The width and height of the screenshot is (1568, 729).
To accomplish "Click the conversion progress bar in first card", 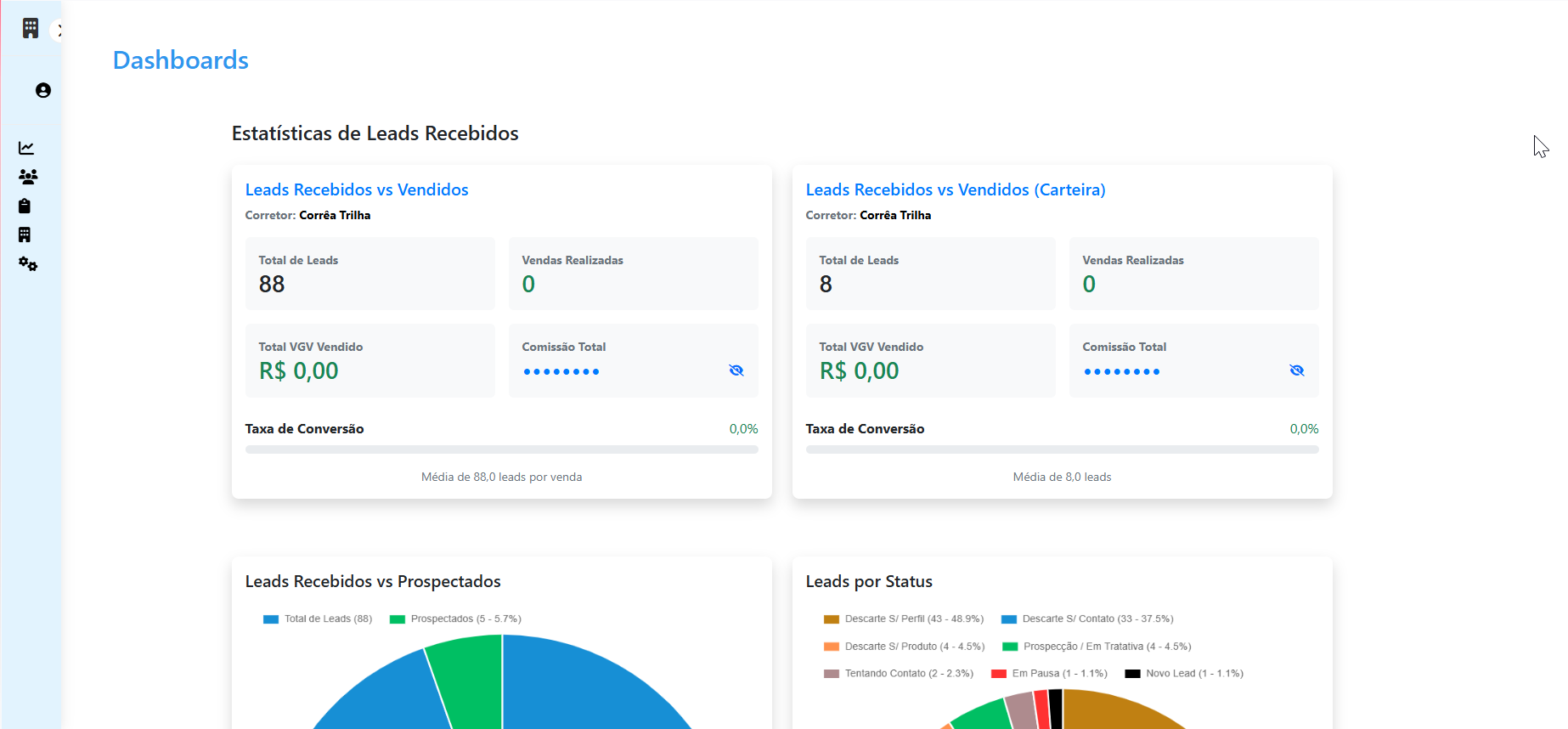I will pyautogui.click(x=502, y=449).
